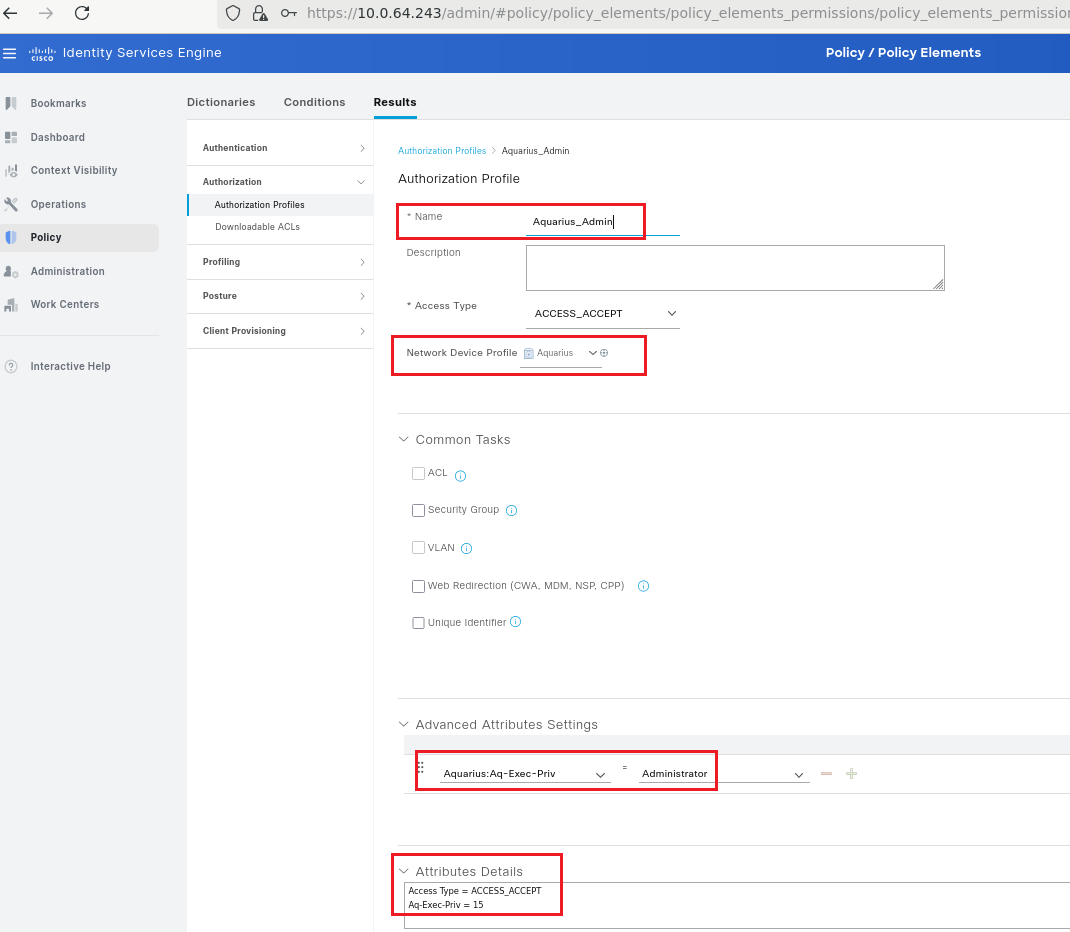The height and width of the screenshot is (932, 1070).
Task: Open the Aquarius:Aq-Exec-Priv attribute dropdown
Action: (x=523, y=774)
